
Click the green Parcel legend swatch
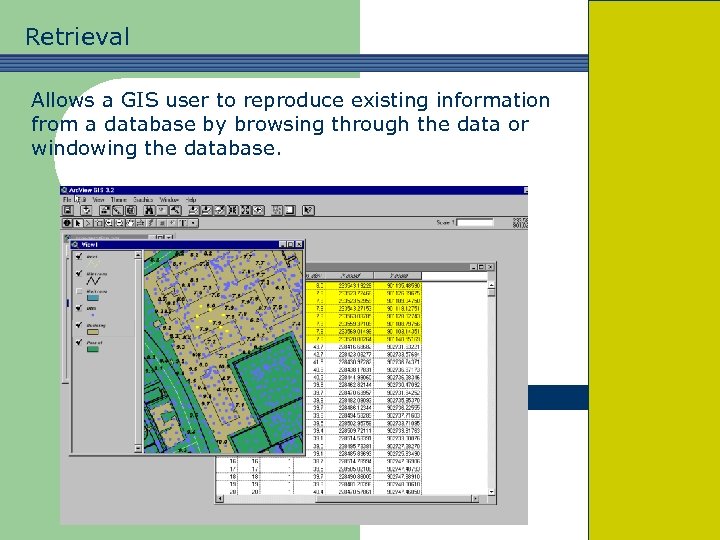click(x=93, y=349)
